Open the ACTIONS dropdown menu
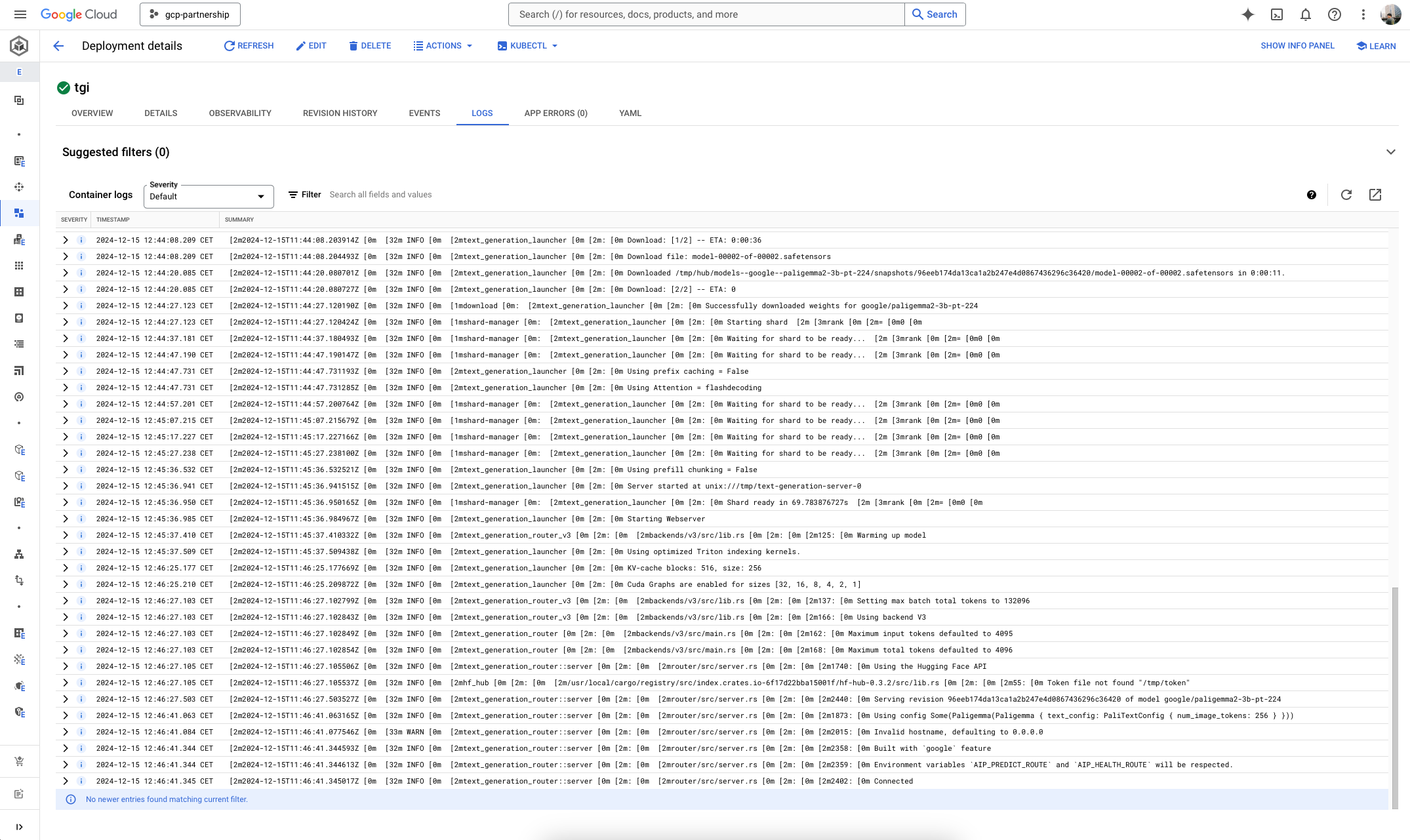 [443, 46]
